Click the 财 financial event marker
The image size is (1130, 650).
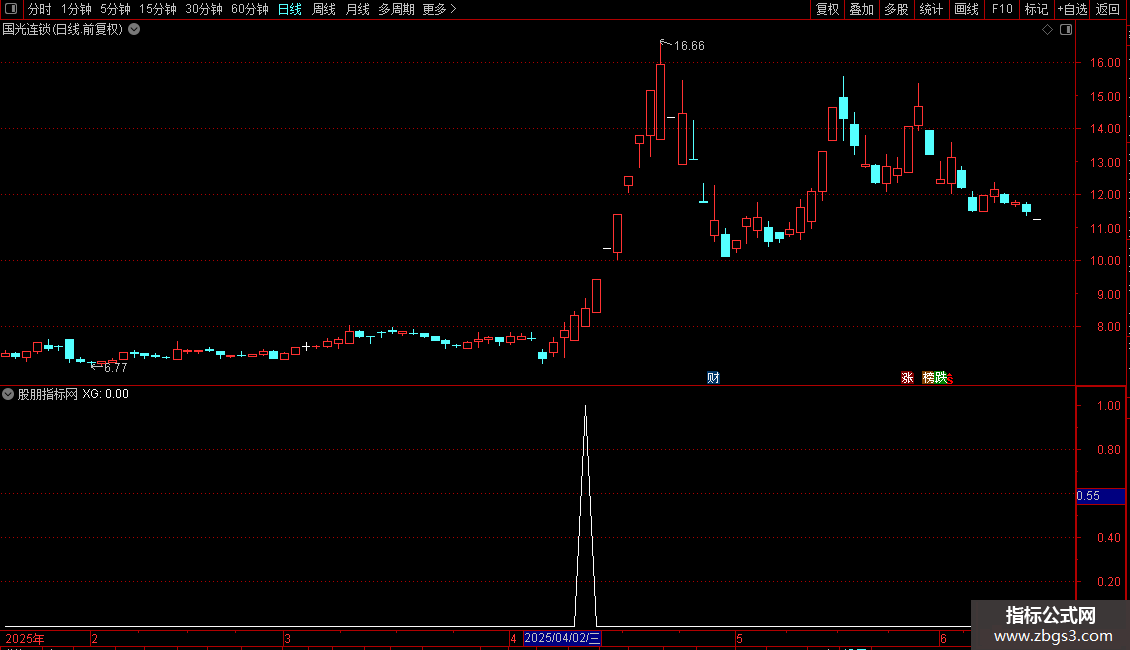tap(713, 378)
